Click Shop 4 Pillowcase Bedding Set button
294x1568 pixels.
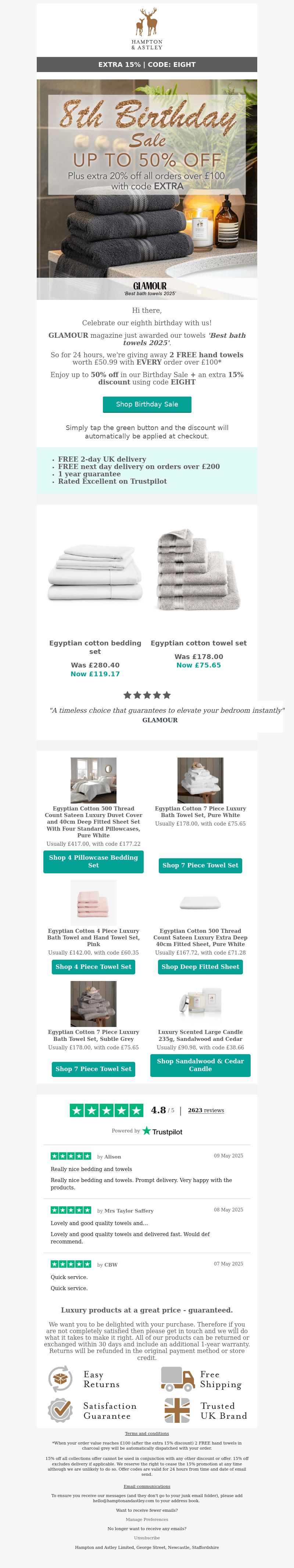[x=93, y=861]
